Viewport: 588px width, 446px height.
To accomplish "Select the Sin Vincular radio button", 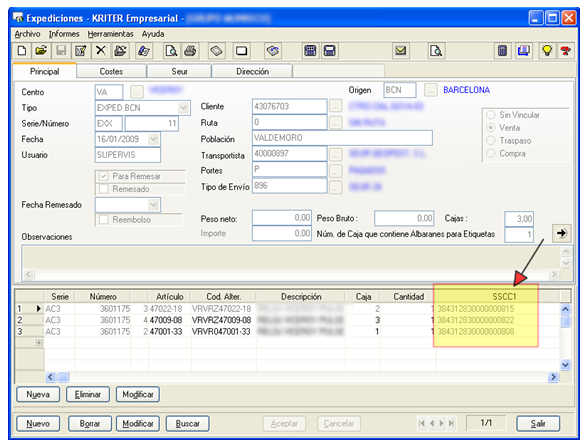I will 490,115.
